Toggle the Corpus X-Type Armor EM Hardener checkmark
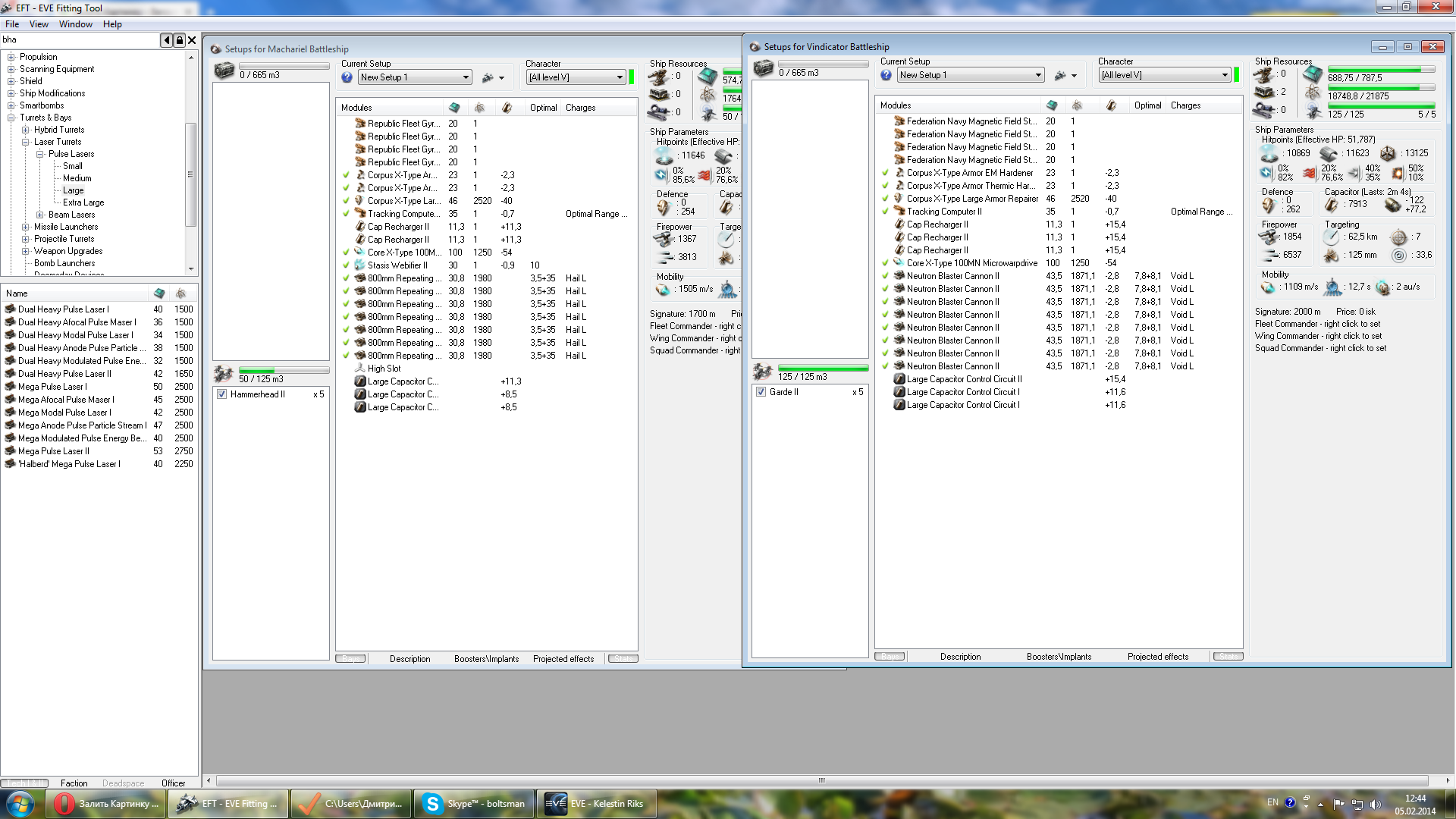Viewport: 1456px width, 819px height. 886,173
